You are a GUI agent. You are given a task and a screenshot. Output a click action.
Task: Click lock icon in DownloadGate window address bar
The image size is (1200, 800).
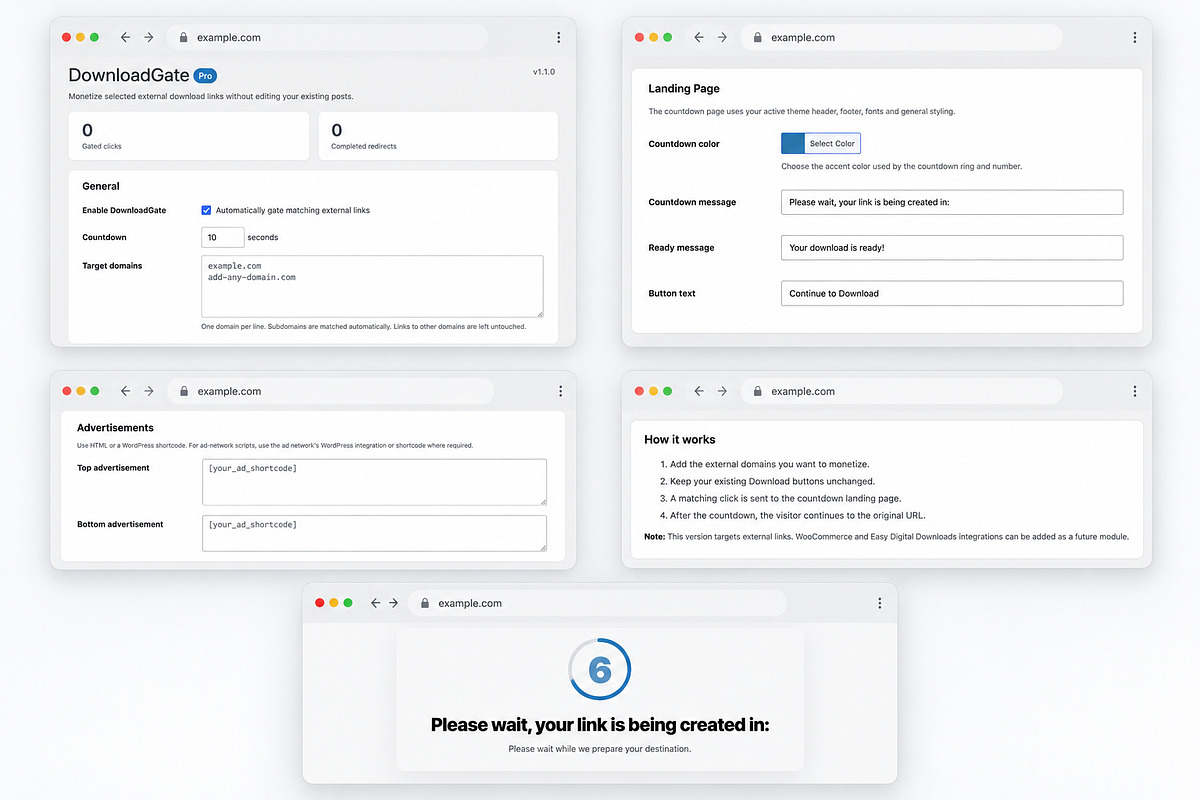183,37
